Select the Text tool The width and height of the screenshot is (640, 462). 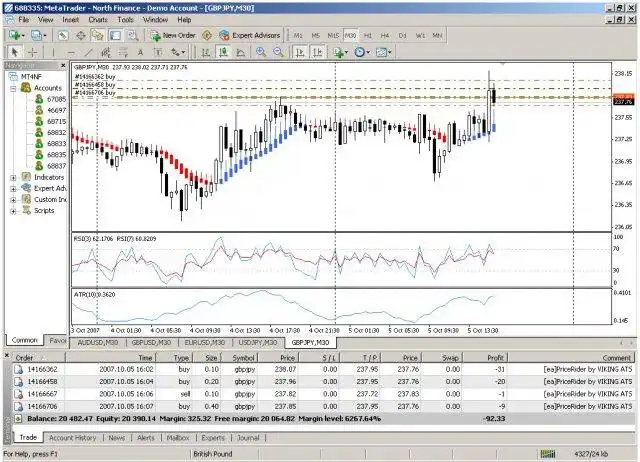point(140,52)
